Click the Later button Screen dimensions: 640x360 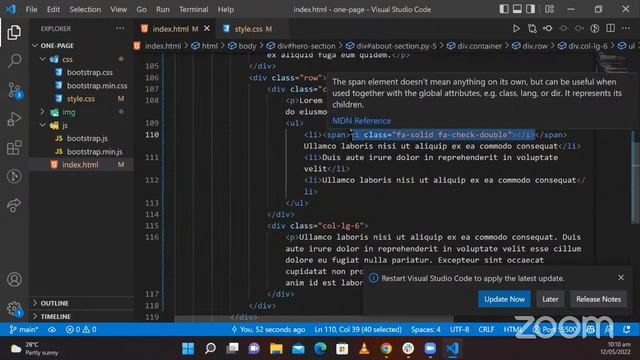pyautogui.click(x=550, y=299)
